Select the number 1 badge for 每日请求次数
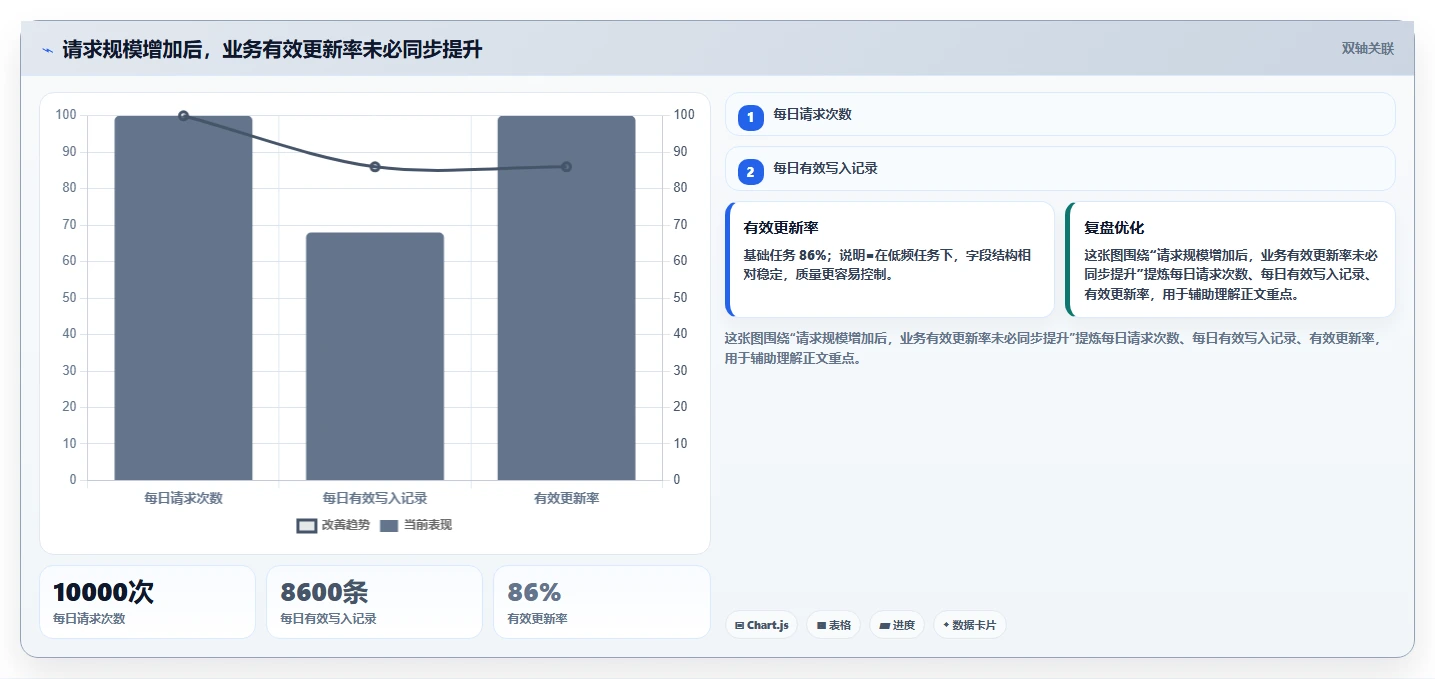This screenshot has height=679, width=1435. [x=751, y=118]
